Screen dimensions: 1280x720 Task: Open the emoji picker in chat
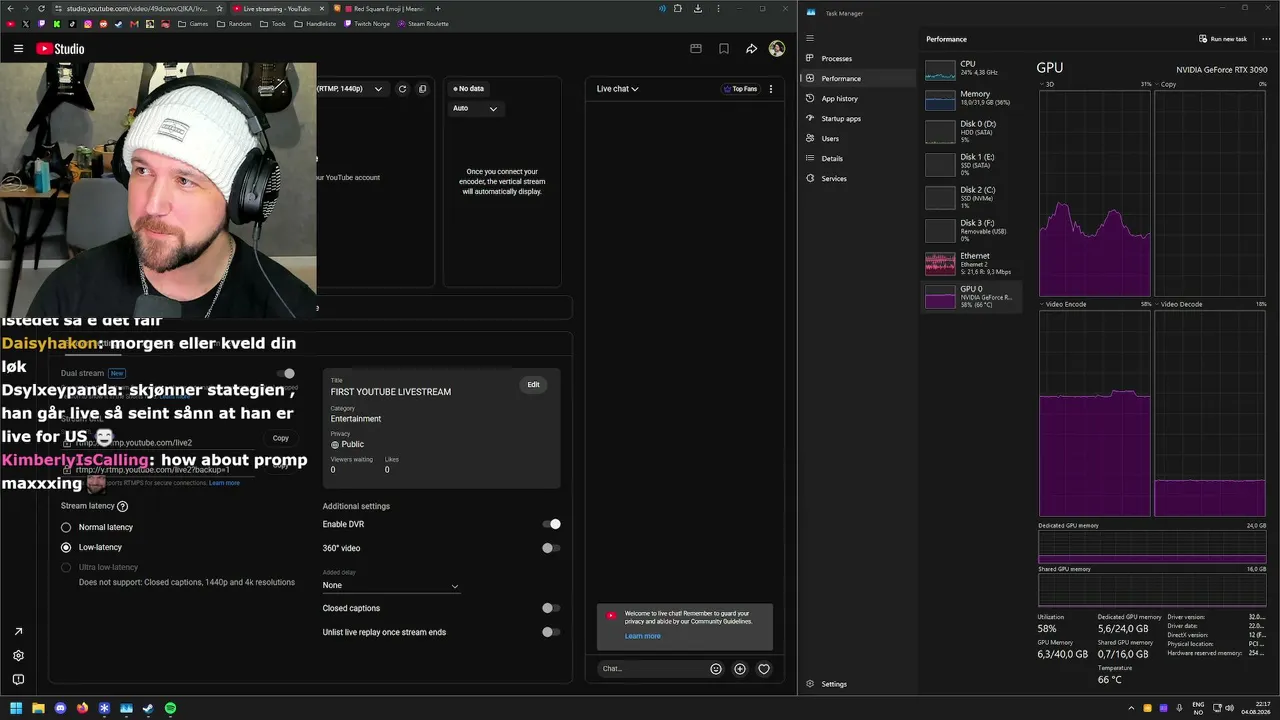[x=716, y=669]
